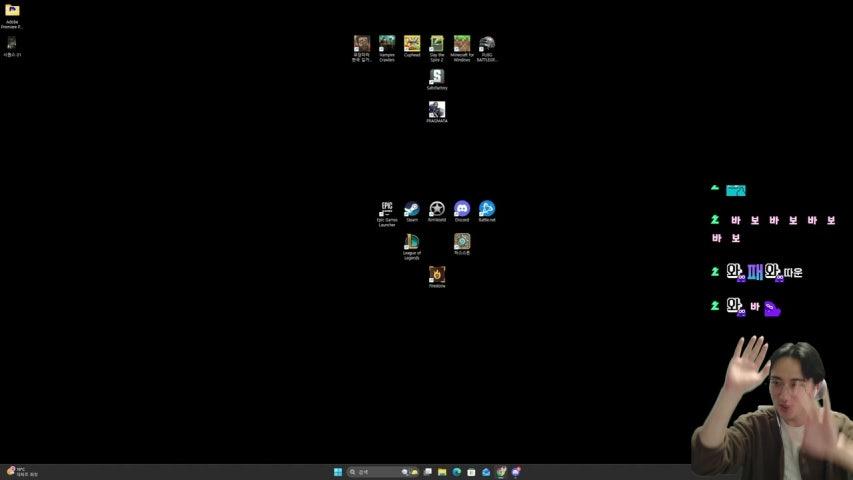Open the Windows Start menu
853x480 pixels.
click(338, 472)
